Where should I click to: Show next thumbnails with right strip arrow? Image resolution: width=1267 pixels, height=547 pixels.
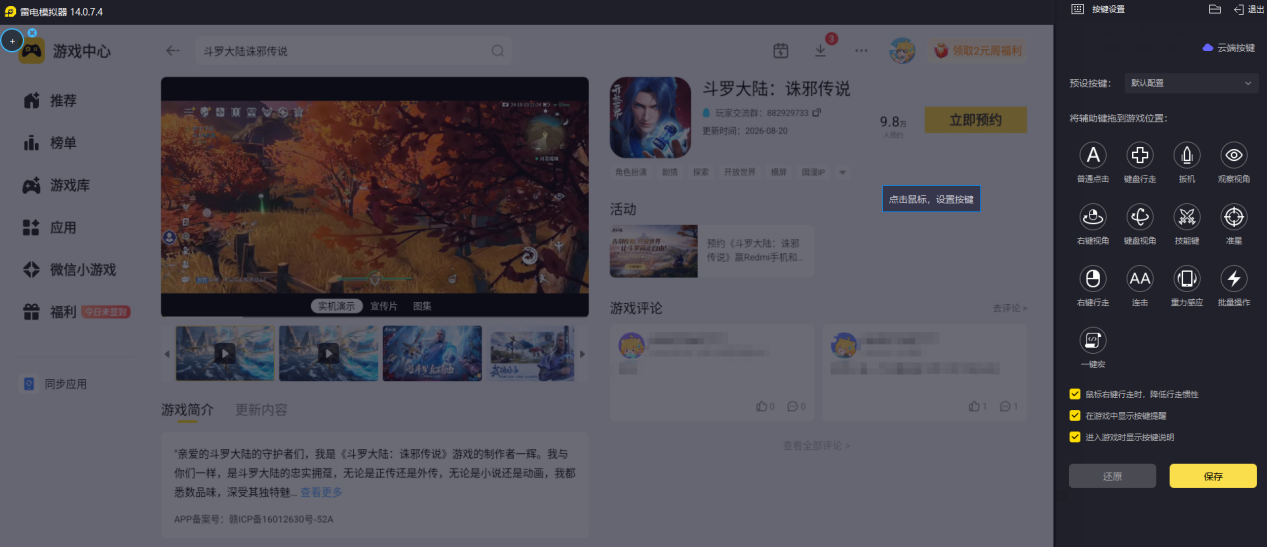583,353
